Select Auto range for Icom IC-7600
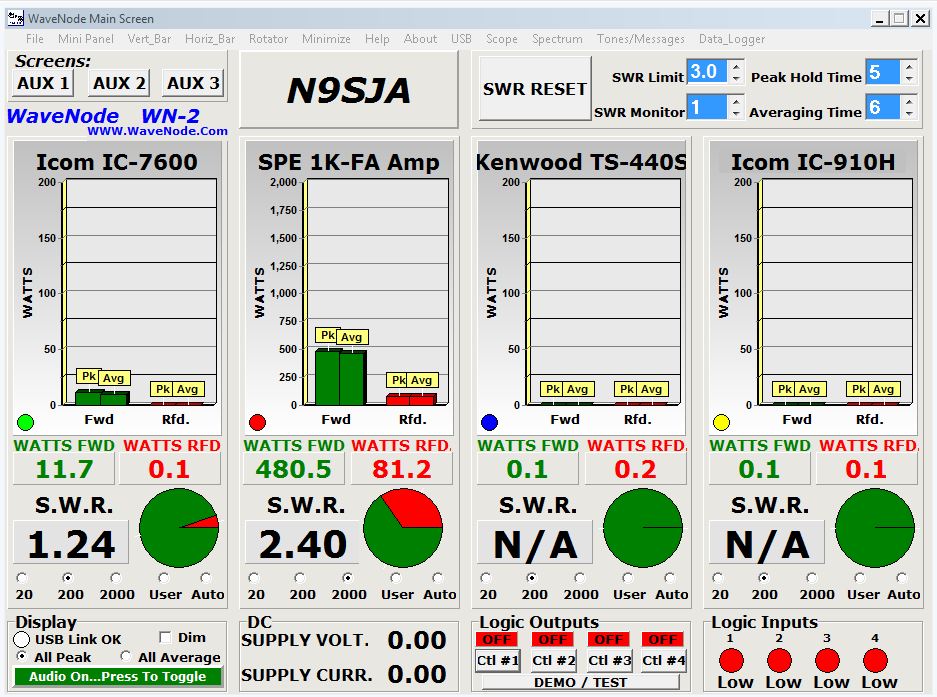 point(206,578)
